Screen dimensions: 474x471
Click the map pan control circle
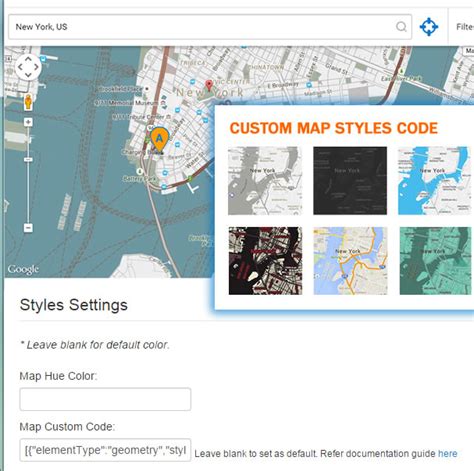tap(28, 67)
